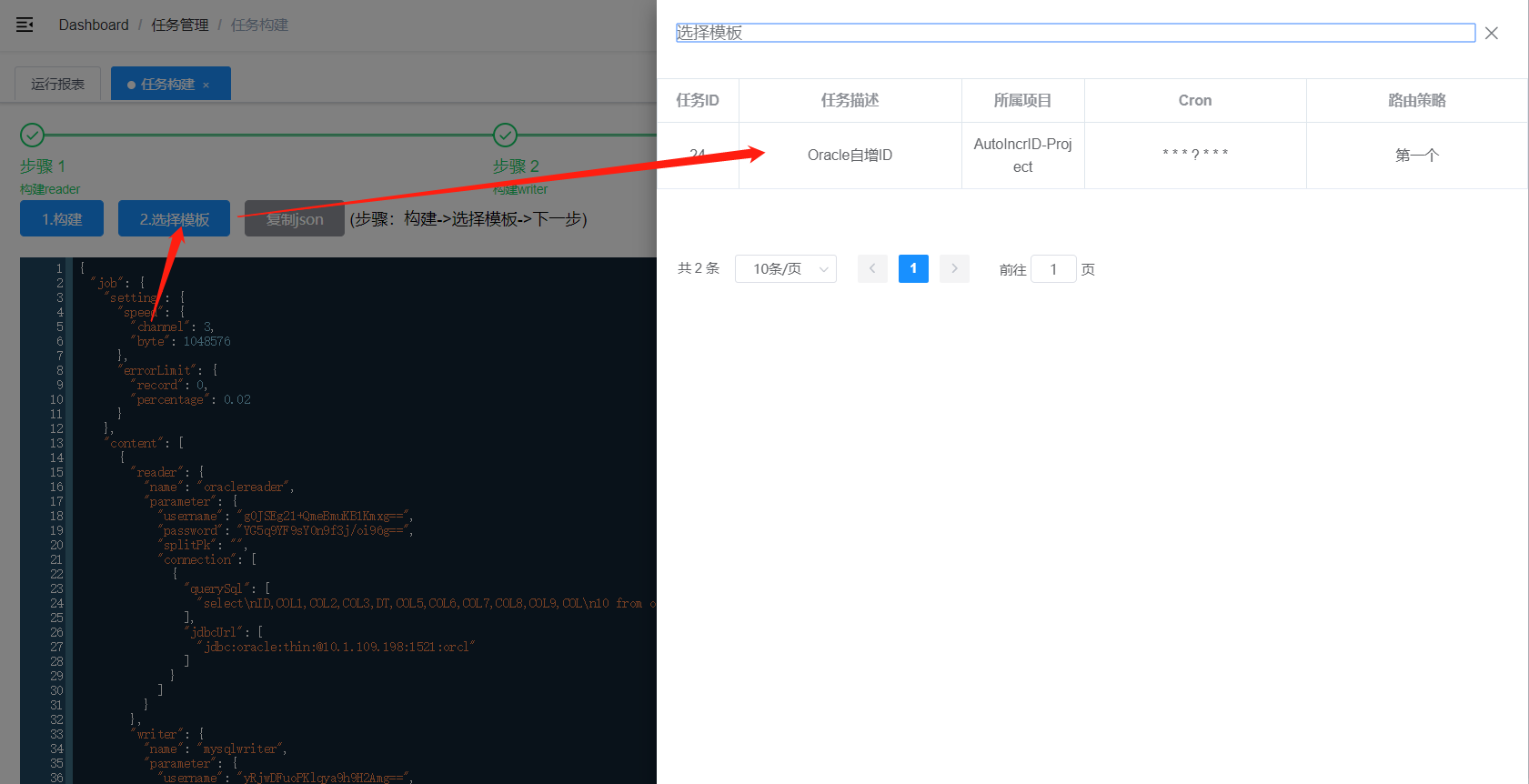This screenshot has height=784, width=1529.
Task: Click the oraclereader name line in JSON
Action: click(219, 487)
